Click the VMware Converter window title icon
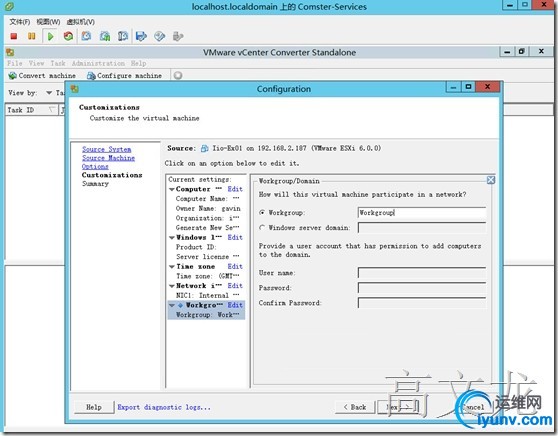 point(10,52)
